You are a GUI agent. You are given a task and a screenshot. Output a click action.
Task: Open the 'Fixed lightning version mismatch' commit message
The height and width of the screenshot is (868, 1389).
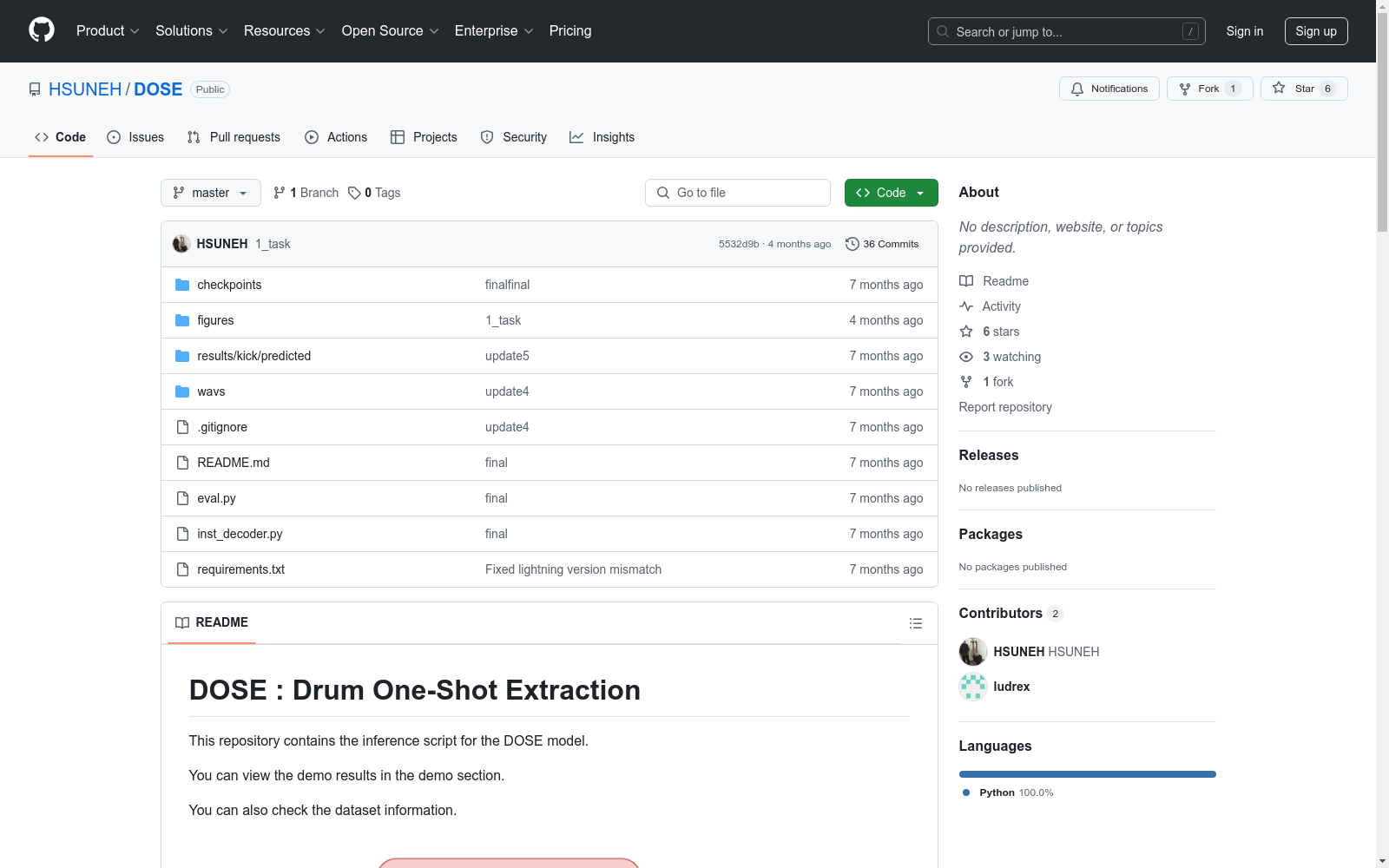(573, 569)
